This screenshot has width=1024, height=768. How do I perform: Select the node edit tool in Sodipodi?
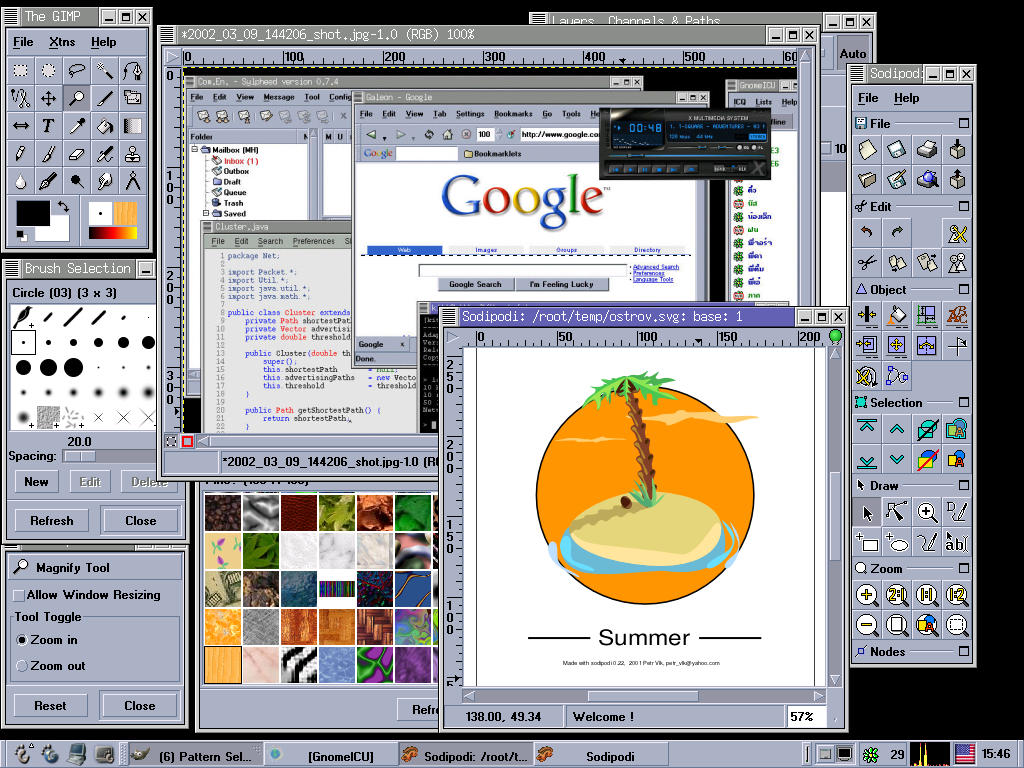coord(897,513)
